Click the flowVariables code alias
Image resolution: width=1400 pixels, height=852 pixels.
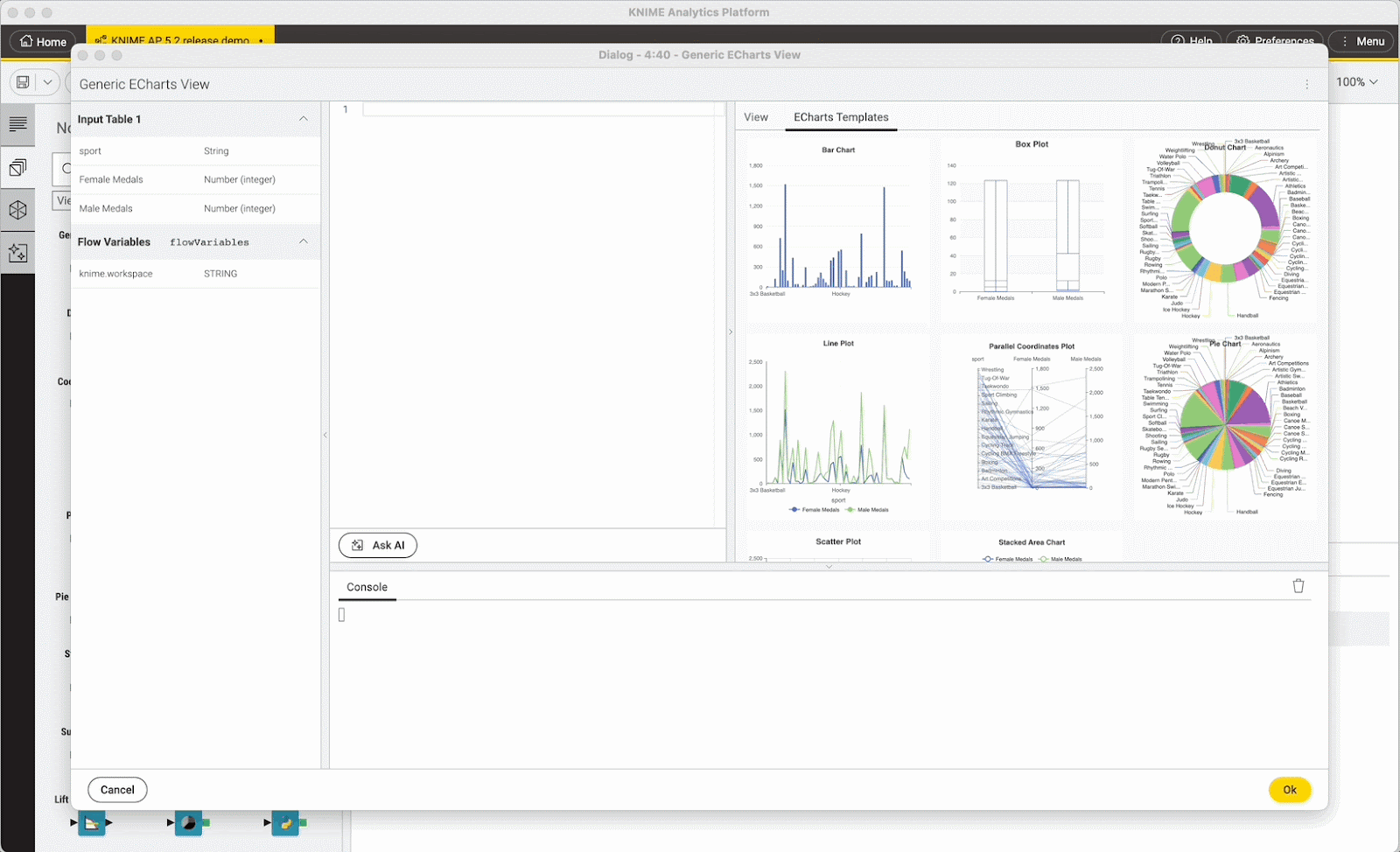coord(209,242)
